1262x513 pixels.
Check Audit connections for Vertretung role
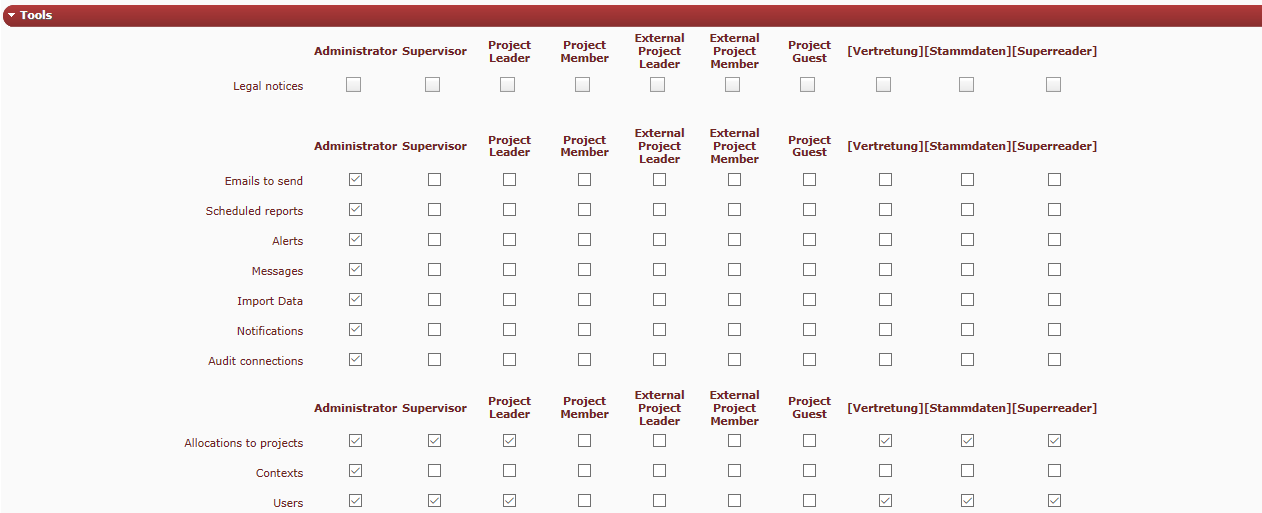tap(885, 360)
